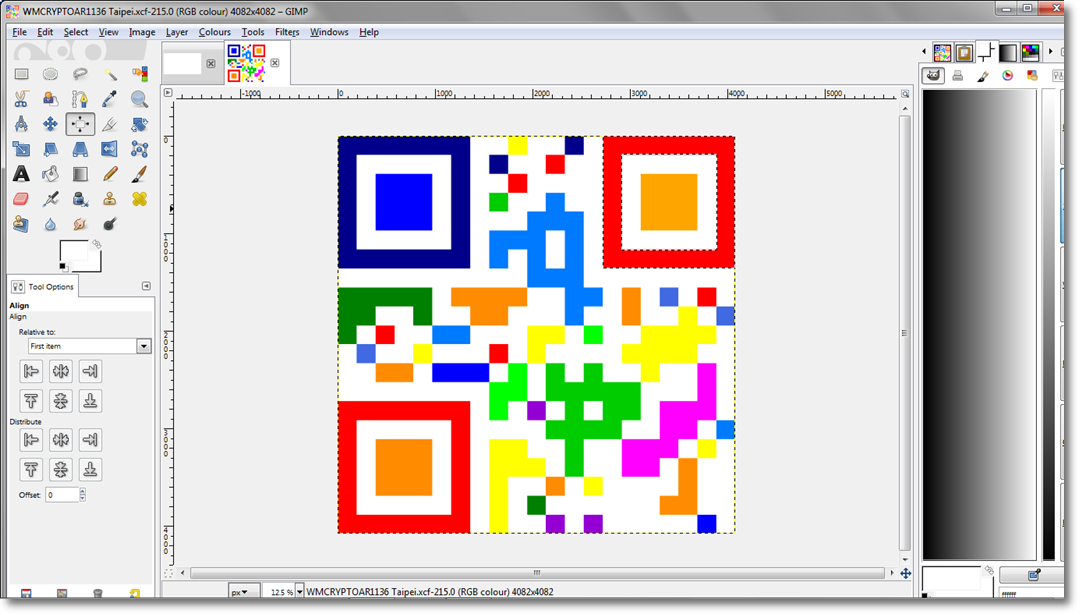
Task: Select the Colour Picker eyedropper tool
Action: coord(110,99)
